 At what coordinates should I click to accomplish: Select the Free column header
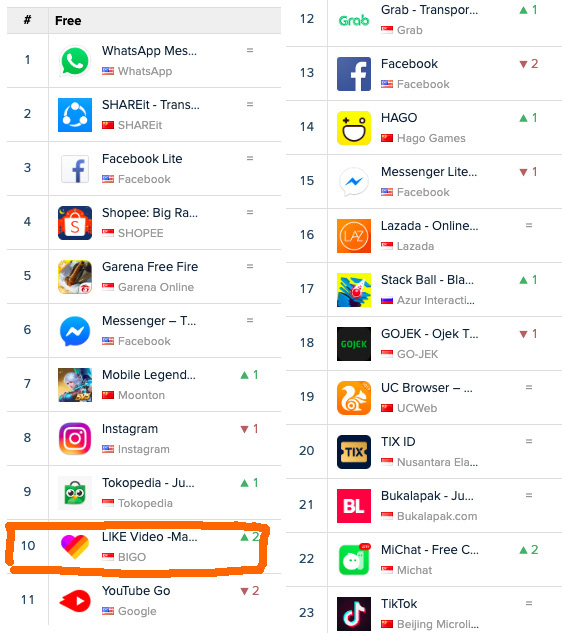(x=68, y=21)
